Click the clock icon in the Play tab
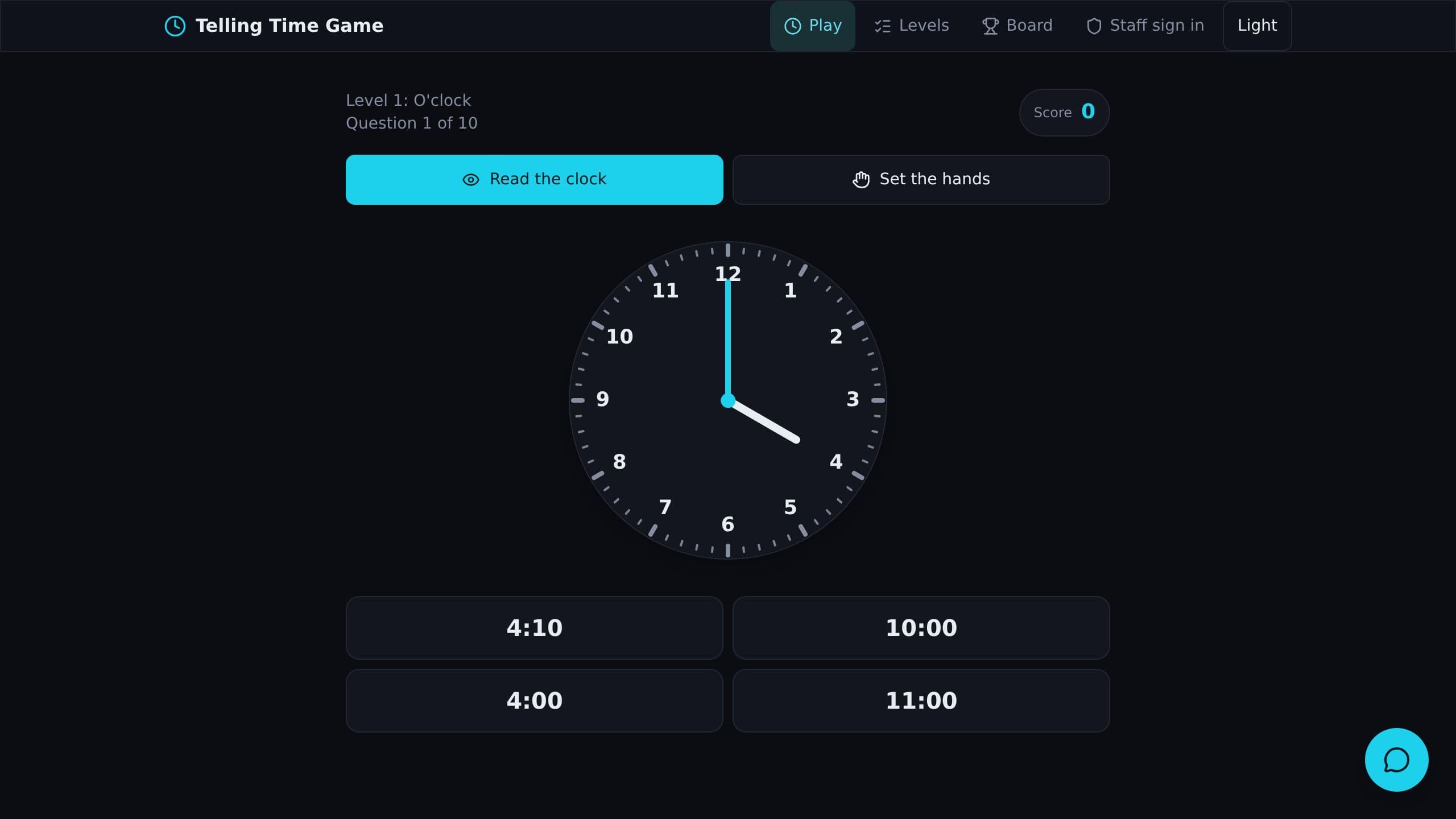Image resolution: width=1456 pixels, height=819 pixels. 792,26
